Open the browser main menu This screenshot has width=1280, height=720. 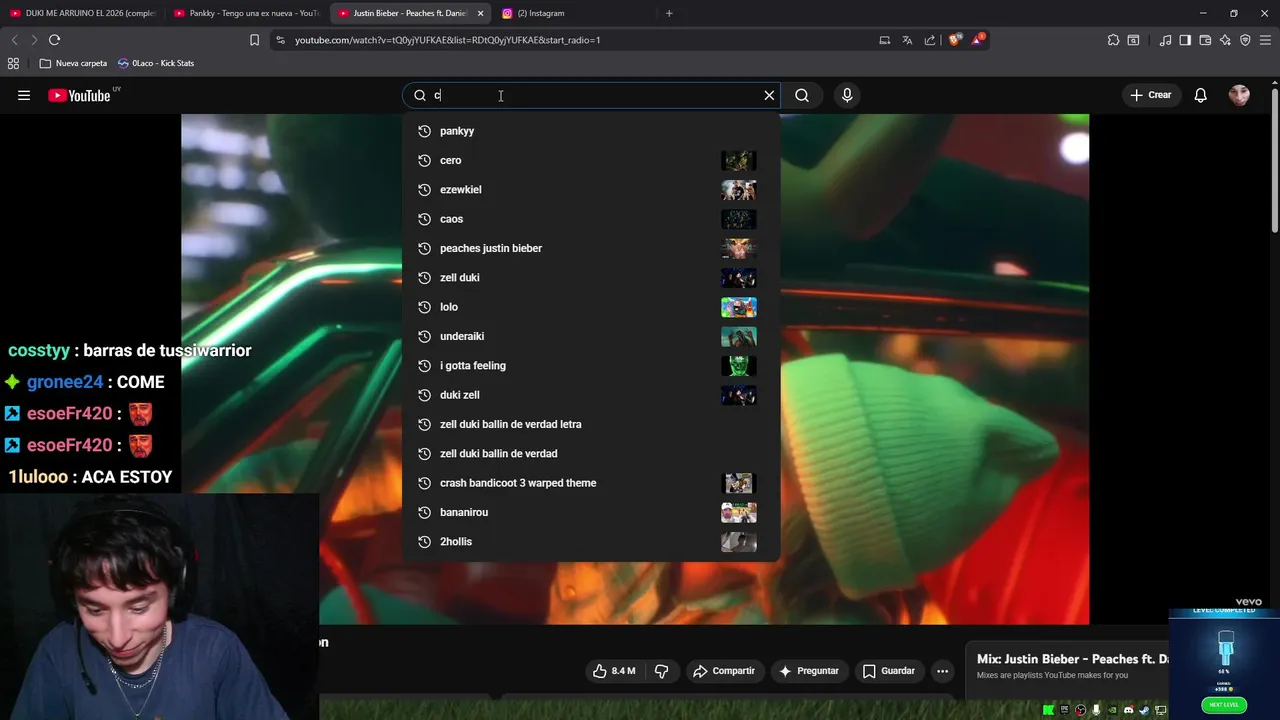click(x=1265, y=40)
